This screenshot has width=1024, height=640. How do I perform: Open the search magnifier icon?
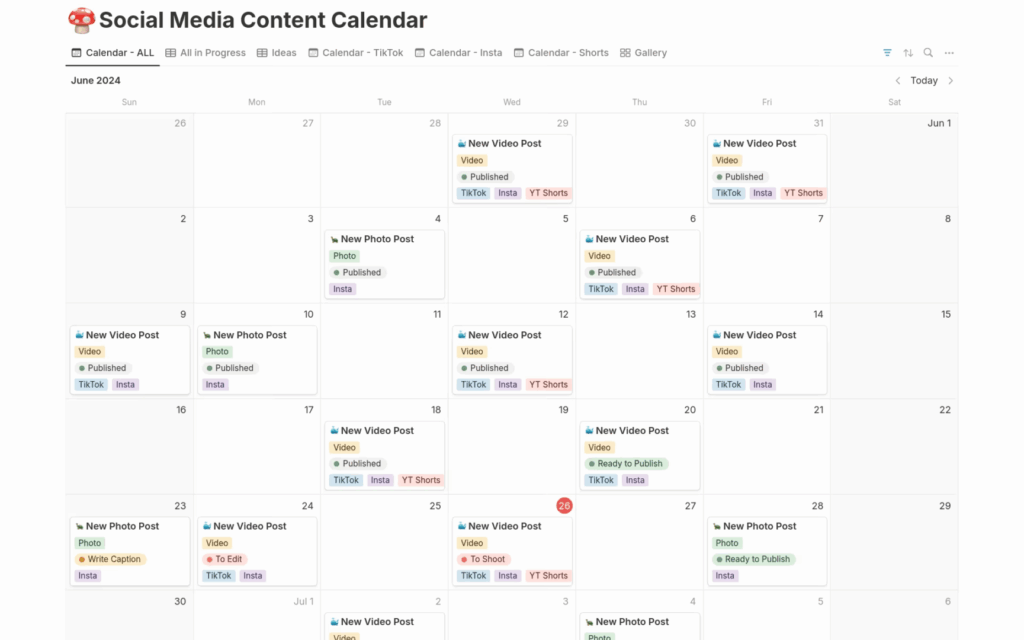point(926,52)
